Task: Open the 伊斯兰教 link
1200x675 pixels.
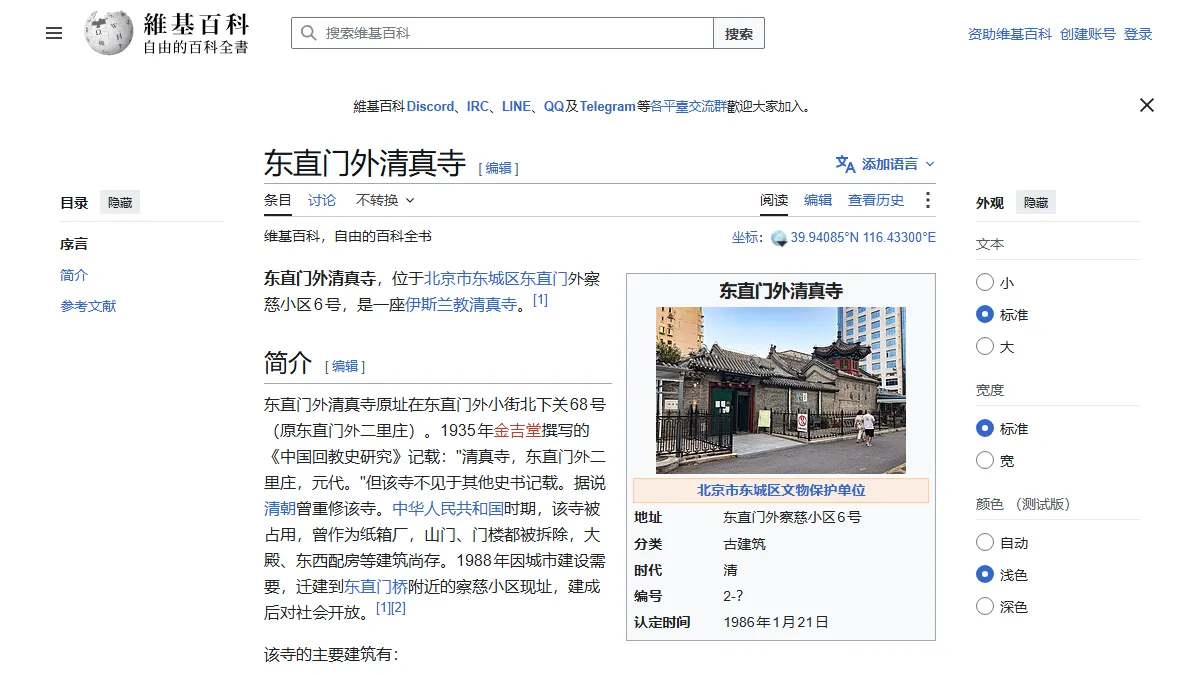Action: [437, 305]
